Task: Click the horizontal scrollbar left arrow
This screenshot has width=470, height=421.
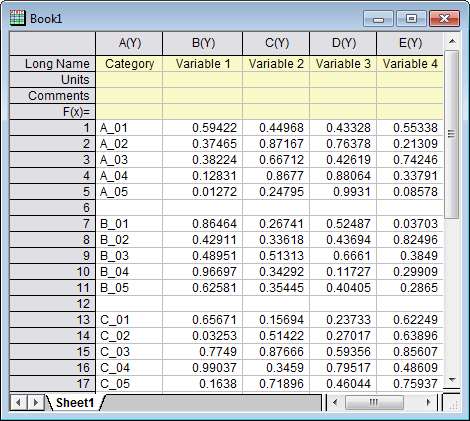Action: pyautogui.click(x=335, y=402)
